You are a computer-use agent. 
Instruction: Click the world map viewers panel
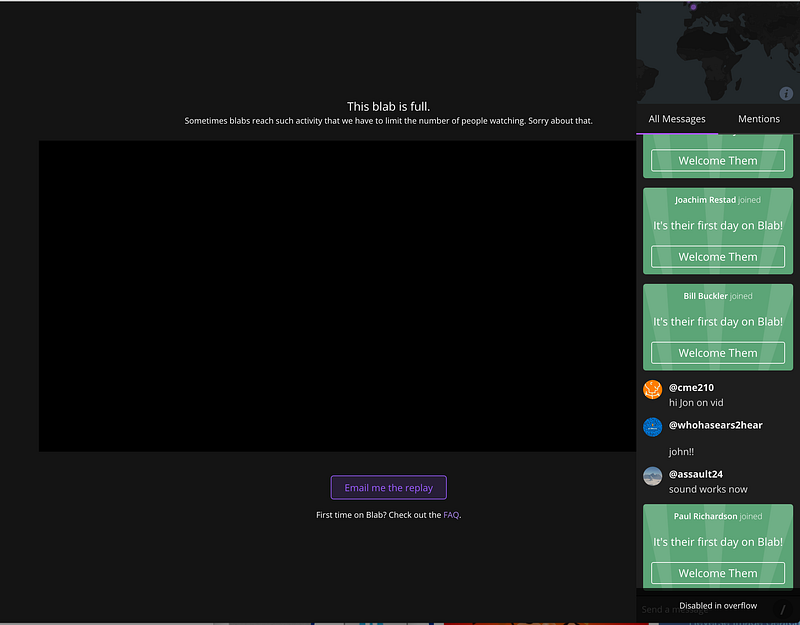[x=718, y=53]
